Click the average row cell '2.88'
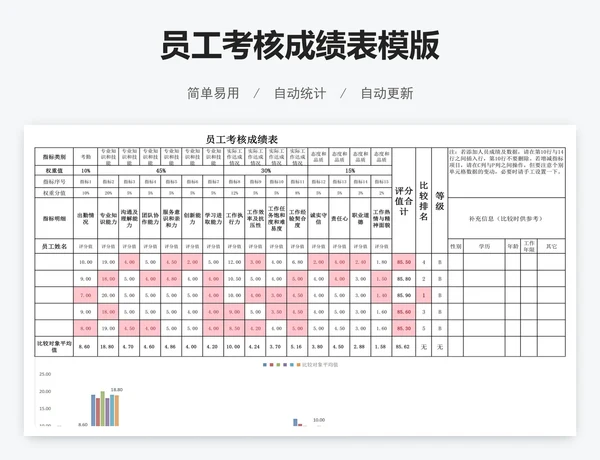Viewport: 600px width, 460px height. point(360,347)
